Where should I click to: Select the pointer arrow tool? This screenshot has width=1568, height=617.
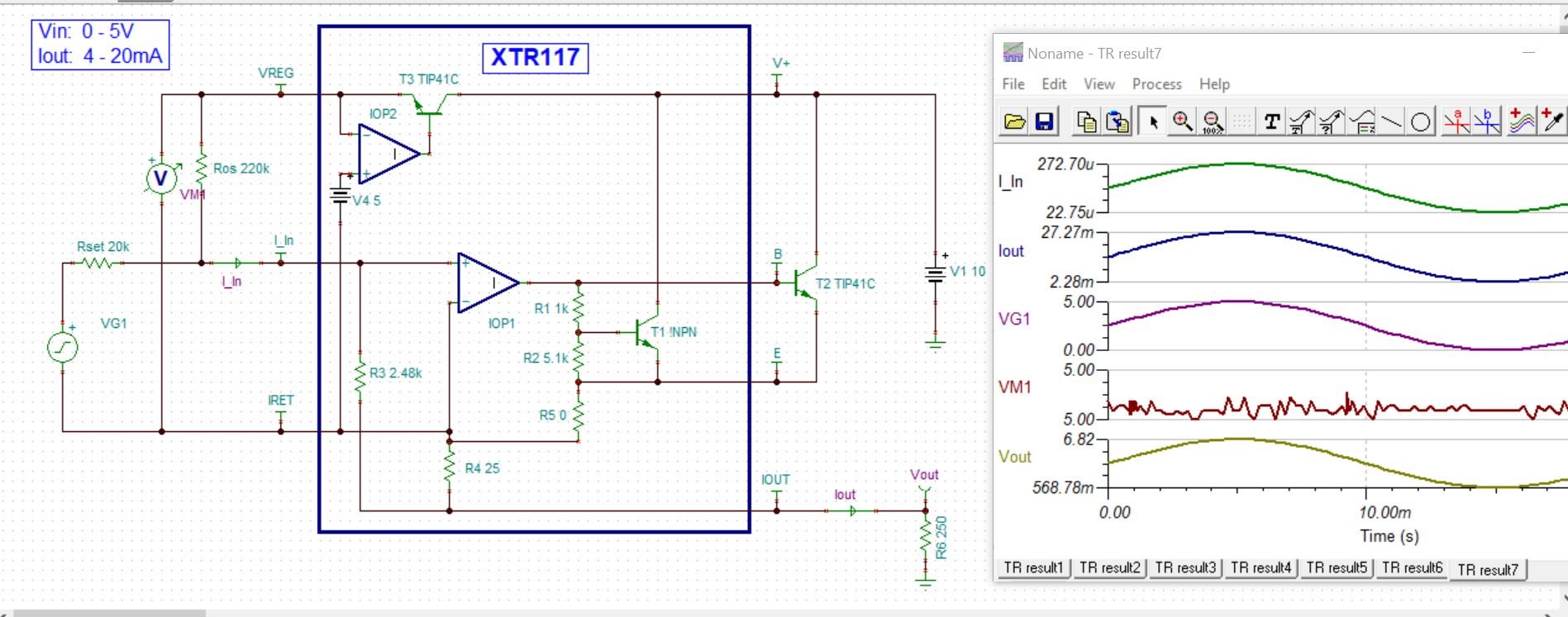click(x=1152, y=122)
